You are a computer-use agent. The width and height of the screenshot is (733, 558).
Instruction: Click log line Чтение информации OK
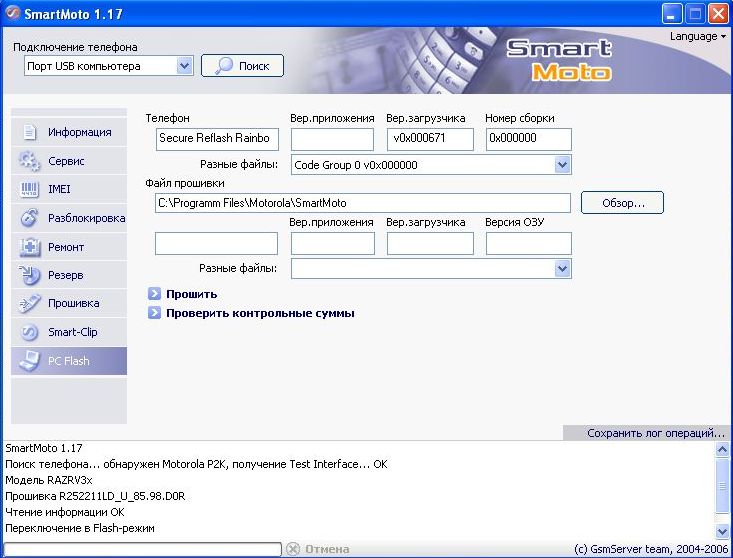coord(65,512)
